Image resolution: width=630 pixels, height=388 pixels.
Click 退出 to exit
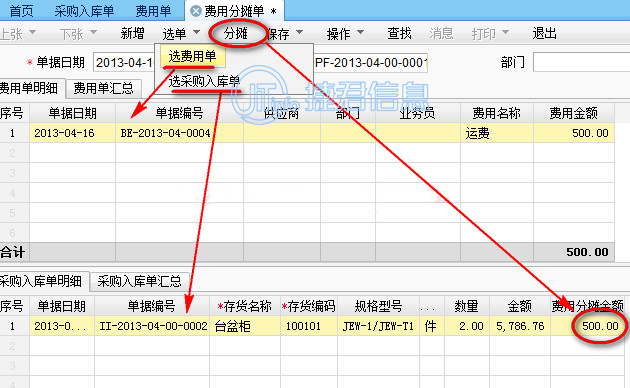(544, 33)
